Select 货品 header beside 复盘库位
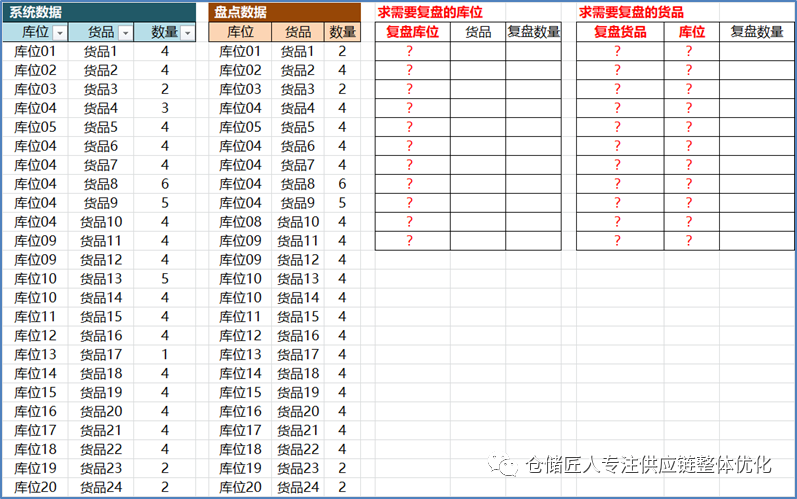Image resolution: width=797 pixels, height=499 pixels. click(478, 32)
